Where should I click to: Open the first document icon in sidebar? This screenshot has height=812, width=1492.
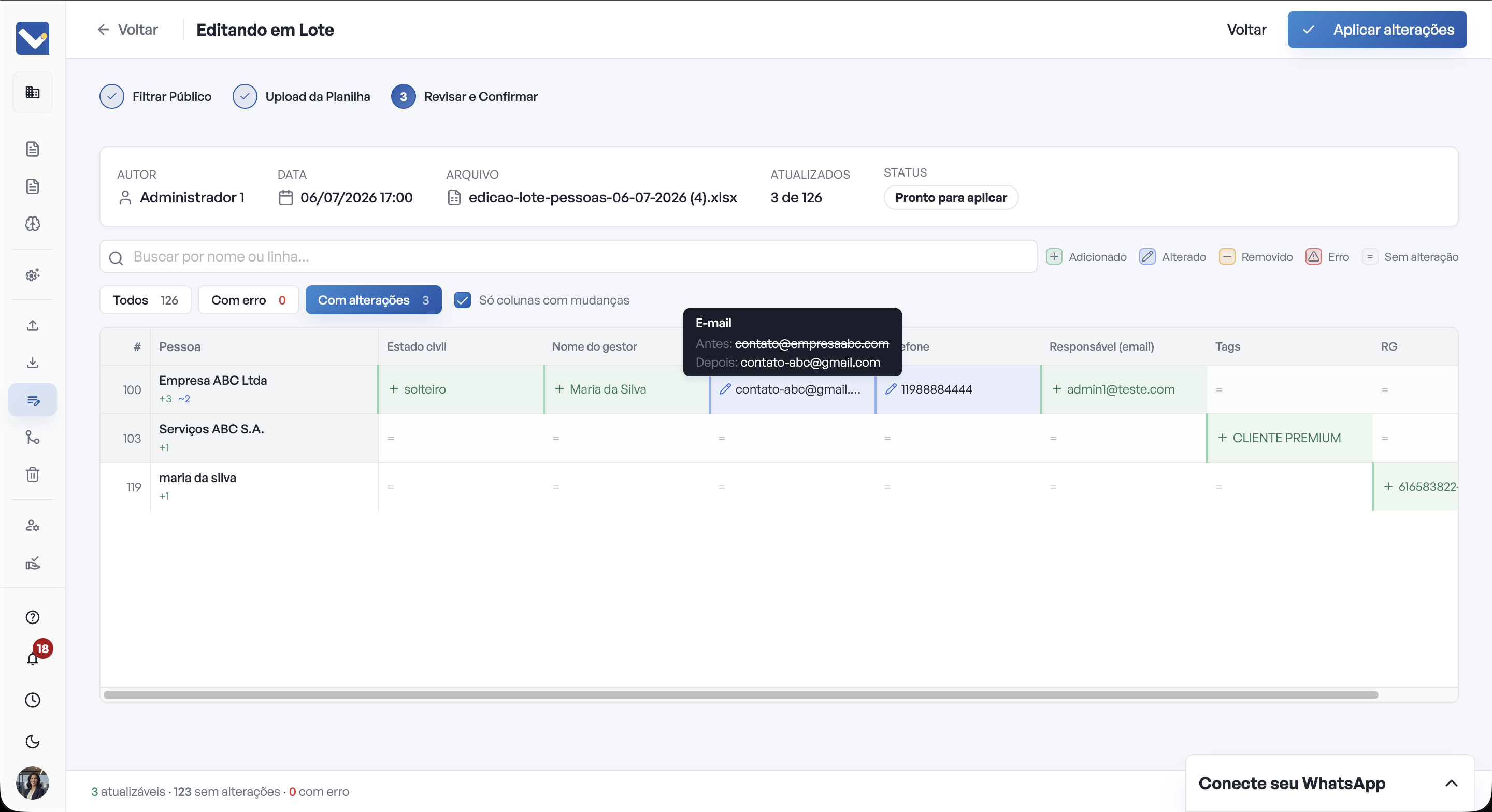click(33, 149)
